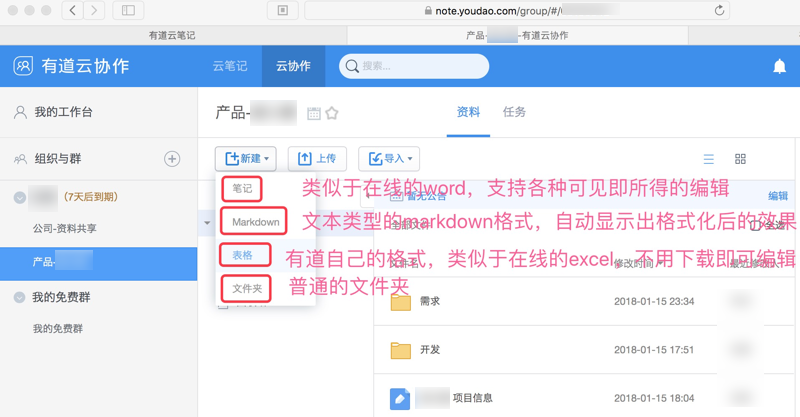
Task: Switch to the 任务 tab
Action: click(x=514, y=112)
